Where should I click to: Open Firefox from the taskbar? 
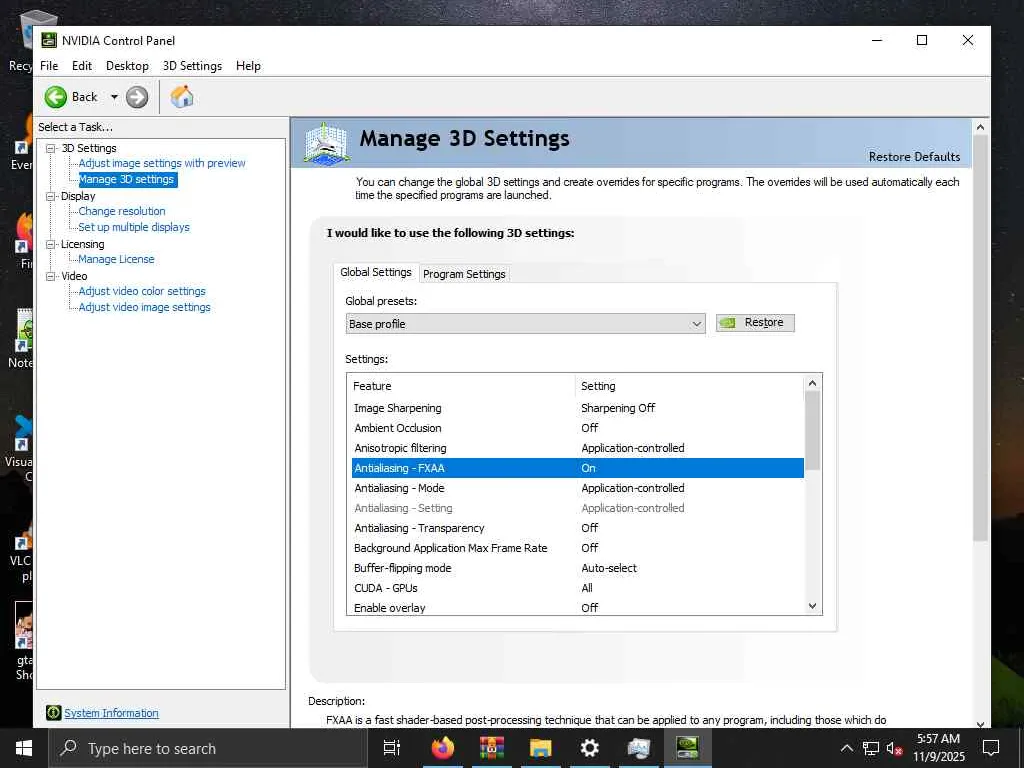443,748
